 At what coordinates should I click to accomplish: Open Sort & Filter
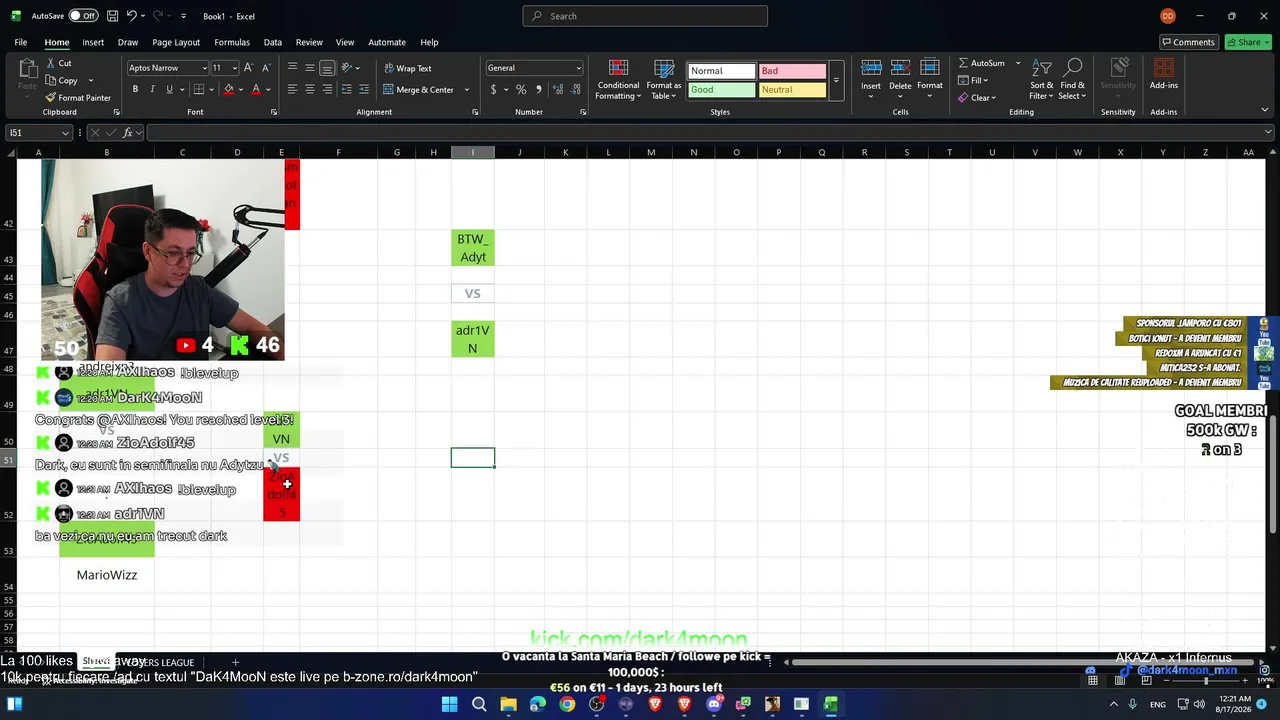1042,80
